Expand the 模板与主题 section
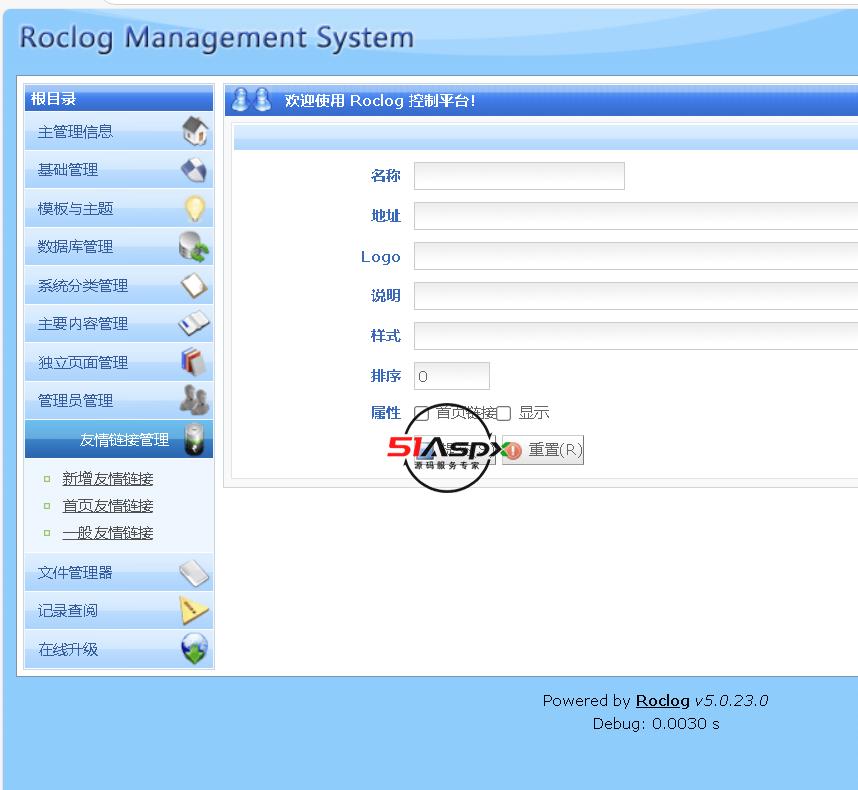The image size is (858, 790). [x=119, y=208]
